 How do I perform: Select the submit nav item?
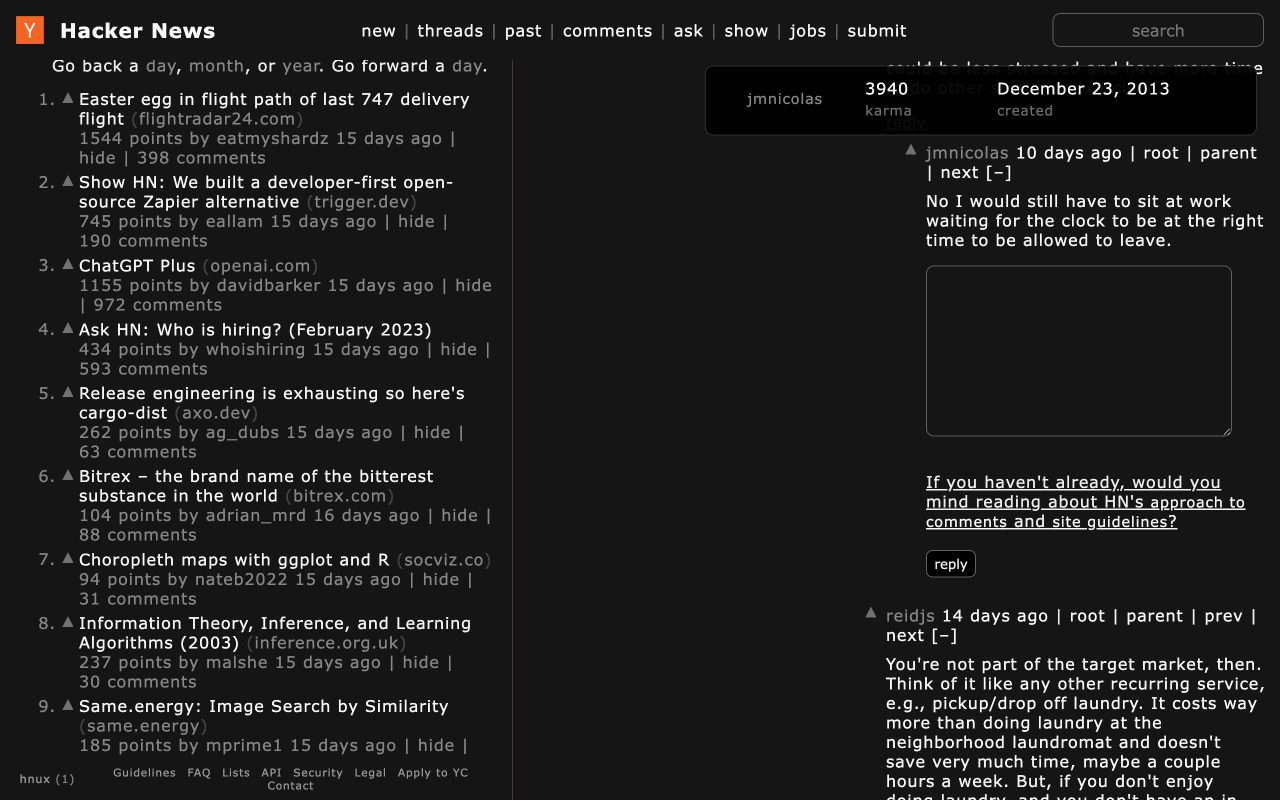pyautogui.click(x=877, y=31)
